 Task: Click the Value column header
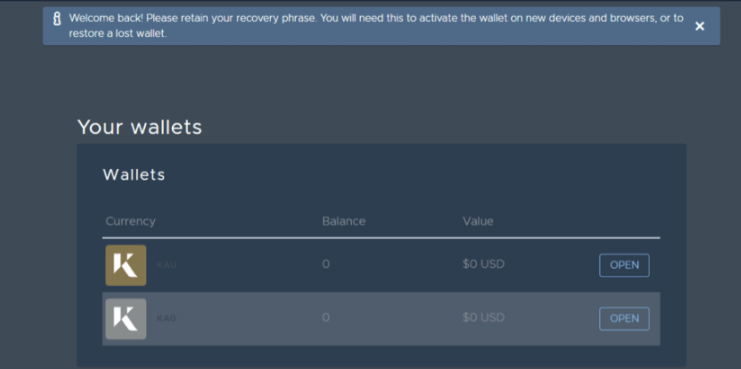478,221
